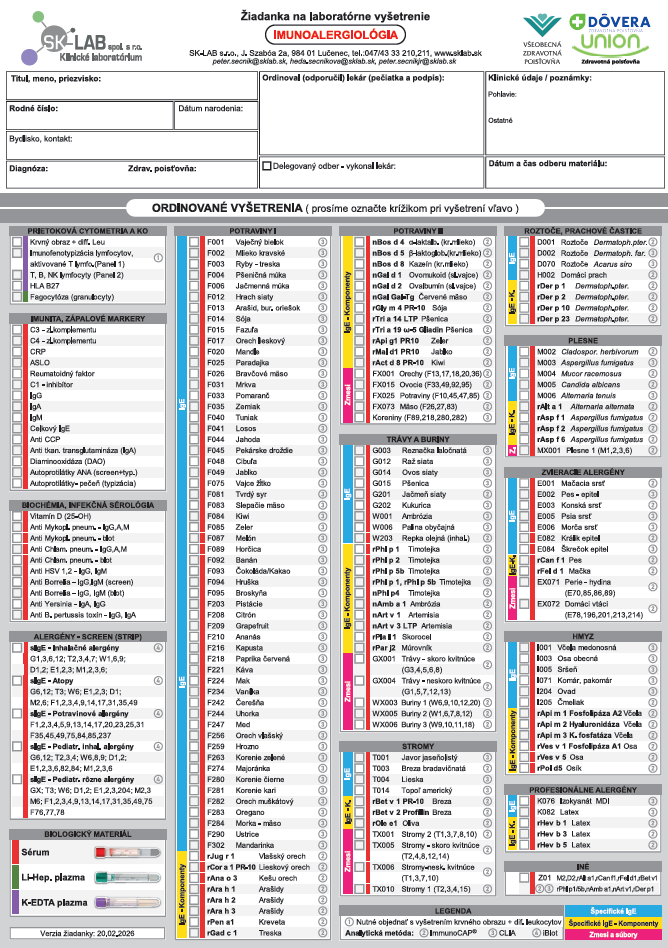Click the TRÁVY A BURINY section header
The image size is (668, 948).
pos(415,438)
